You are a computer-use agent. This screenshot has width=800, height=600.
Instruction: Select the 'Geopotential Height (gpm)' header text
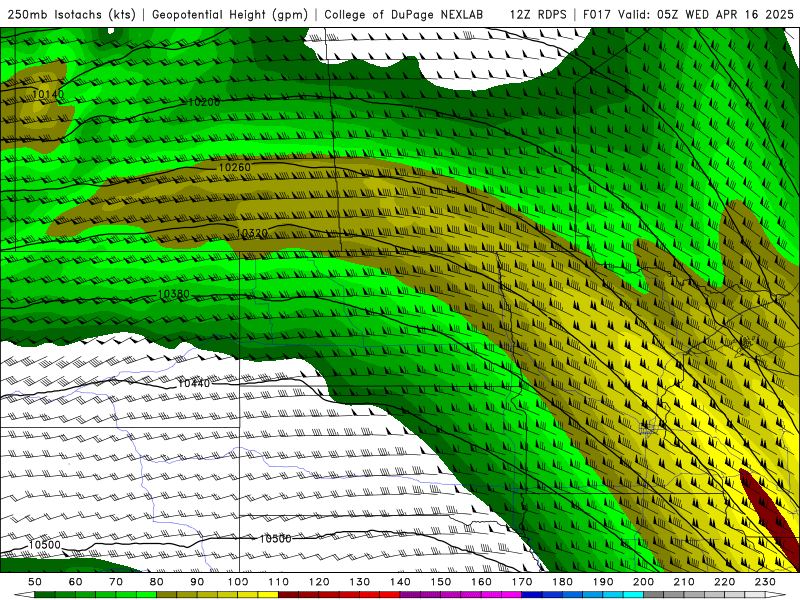tap(230, 14)
